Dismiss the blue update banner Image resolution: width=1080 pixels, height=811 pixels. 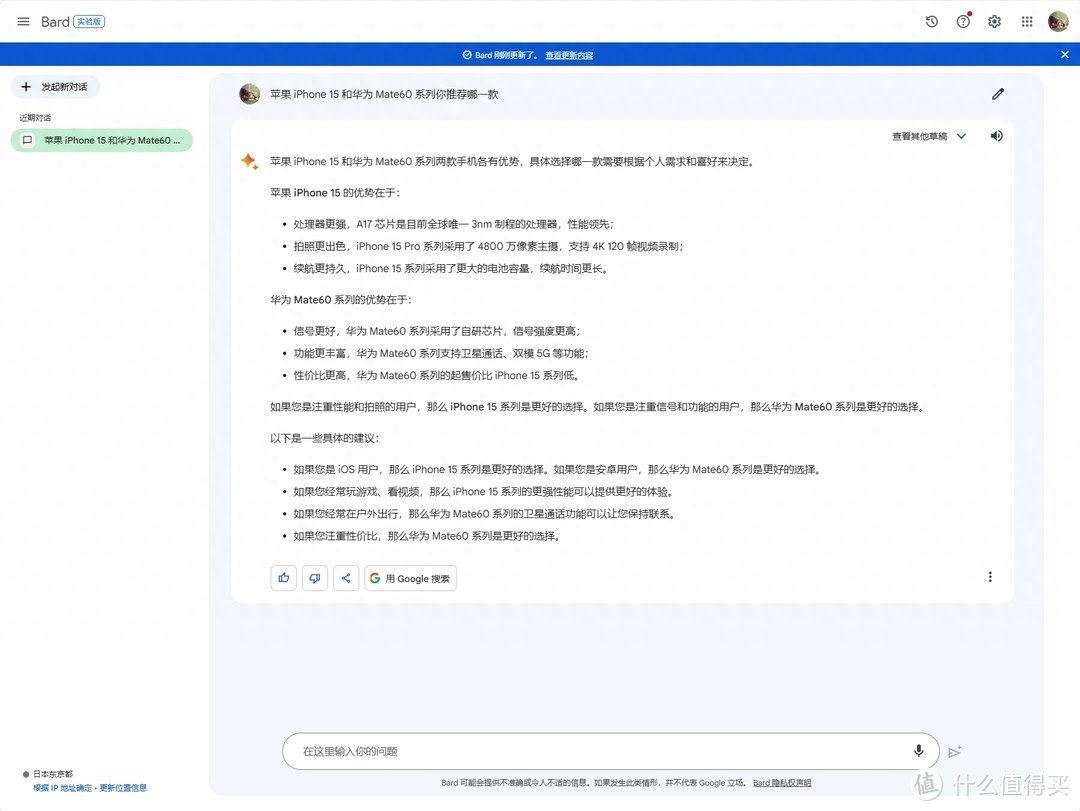click(1065, 54)
